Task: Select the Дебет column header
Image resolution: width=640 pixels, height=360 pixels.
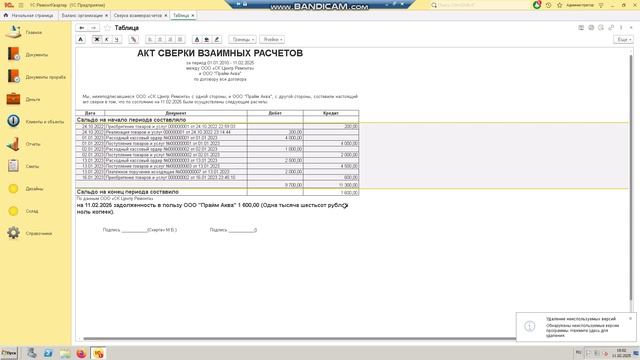Action: (275, 113)
